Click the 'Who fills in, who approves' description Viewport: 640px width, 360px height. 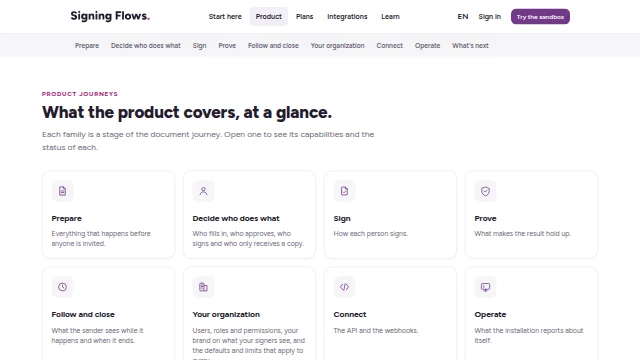tap(248, 239)
